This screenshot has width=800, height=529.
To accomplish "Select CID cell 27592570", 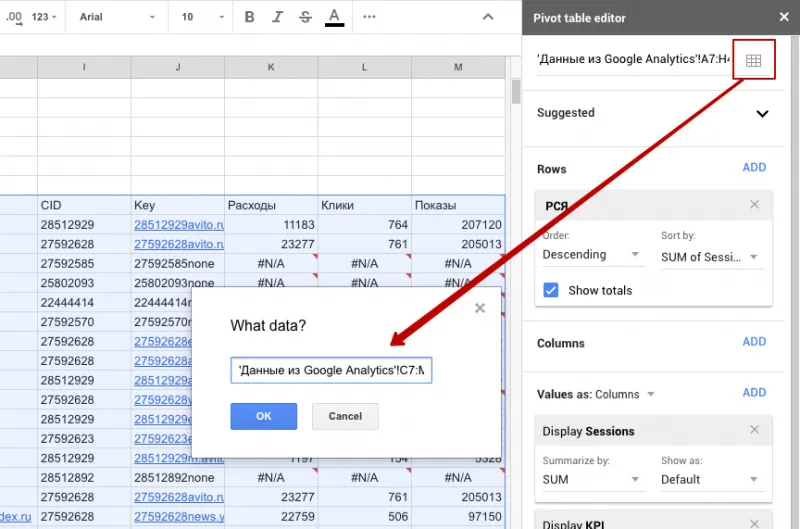I will coord(84,322).
